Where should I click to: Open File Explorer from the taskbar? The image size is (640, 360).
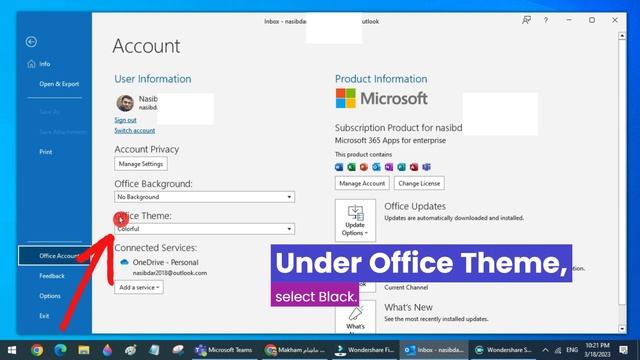click(x=84, y=350)
